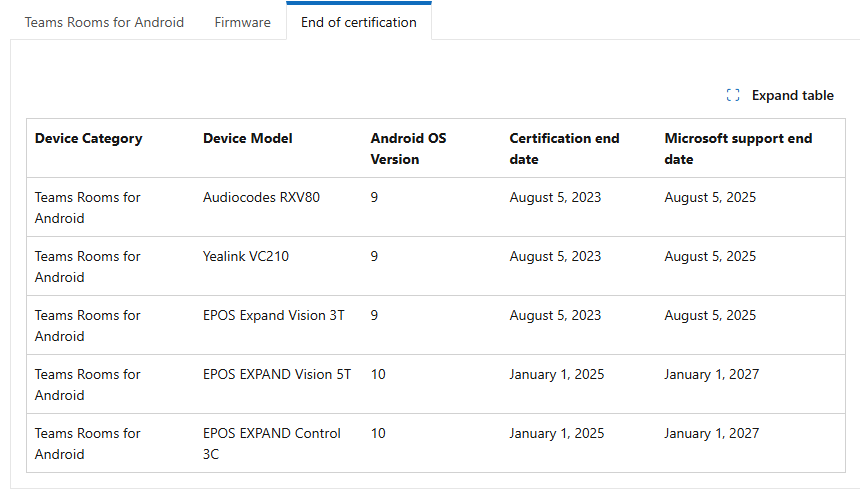This screenshot has height=490, width=860.
Task: Click August 5, 2025 in Yealink VC210 row
Action: (710, 256)
